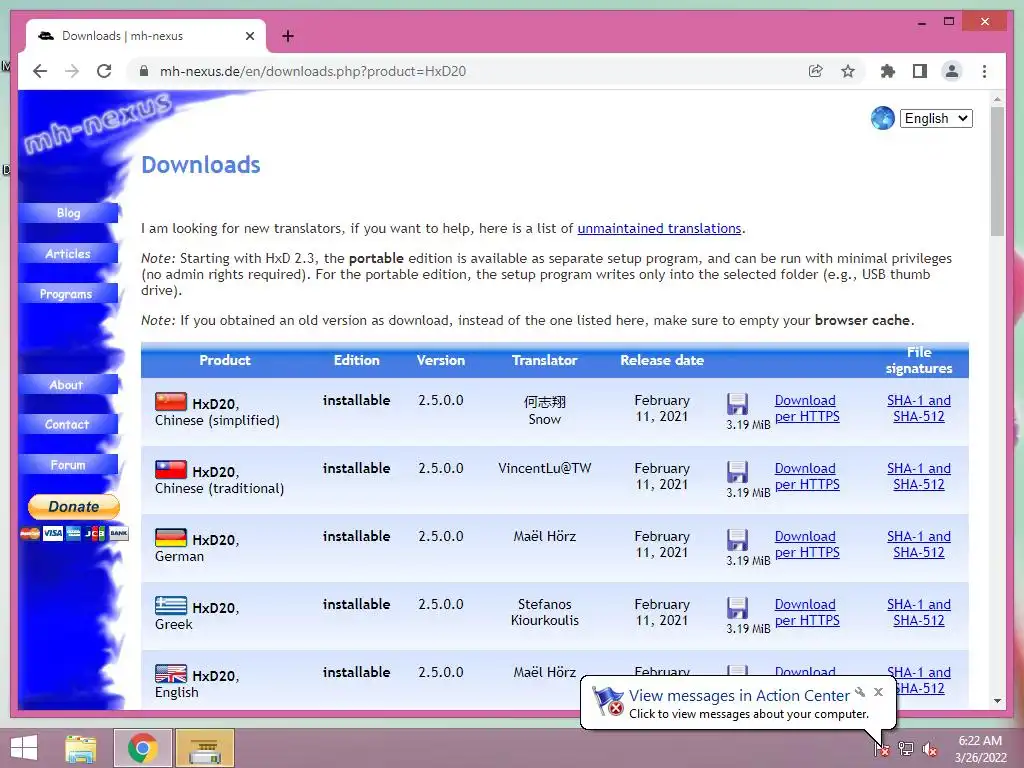Open the Extensions puzzle icon
The image size is (1024, 768).
coord(888,71)
